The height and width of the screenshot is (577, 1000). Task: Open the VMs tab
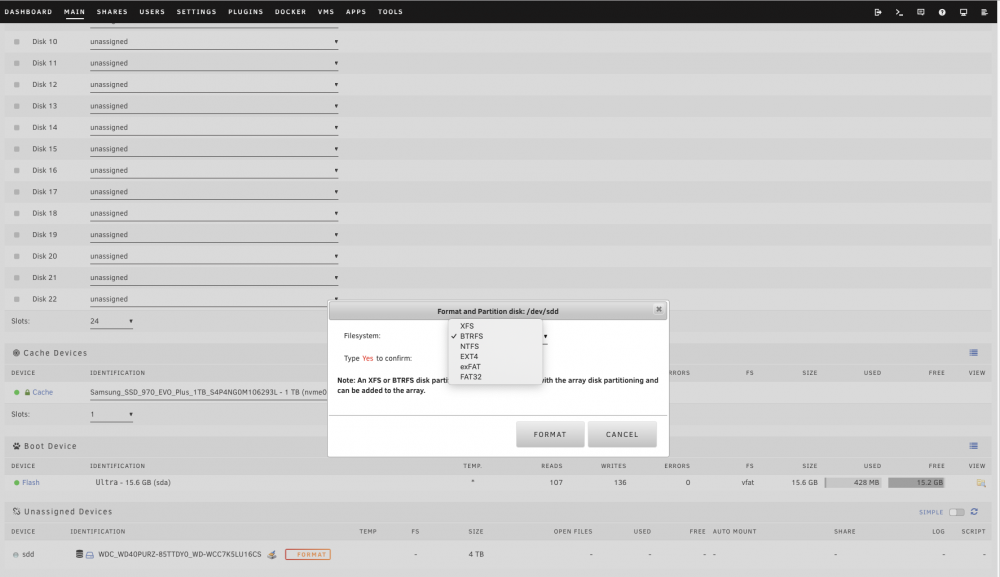(x=326, y=11)
